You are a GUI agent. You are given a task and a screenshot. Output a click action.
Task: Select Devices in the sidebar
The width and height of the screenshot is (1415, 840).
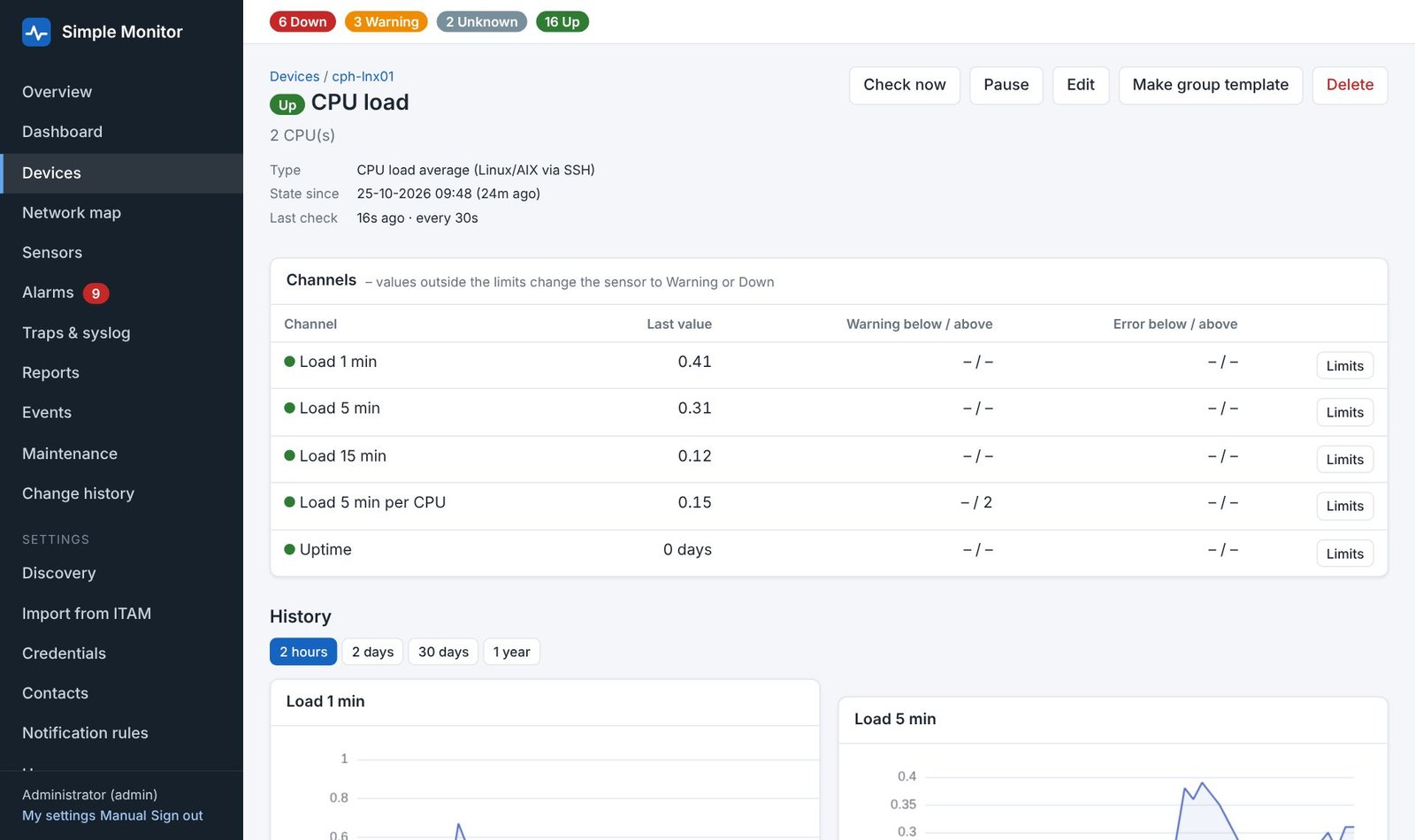(x=121, y=173)
